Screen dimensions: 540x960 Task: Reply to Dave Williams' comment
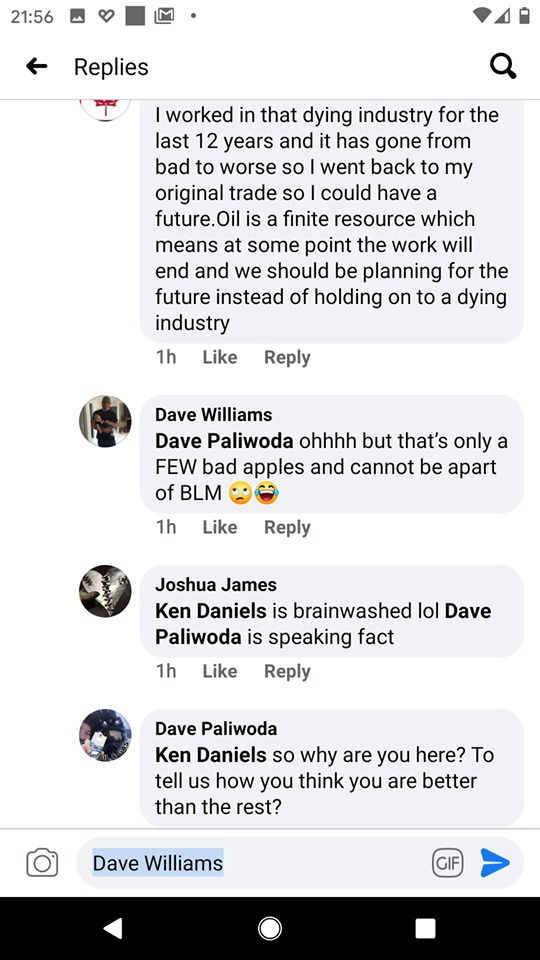[x=287, y=527]
